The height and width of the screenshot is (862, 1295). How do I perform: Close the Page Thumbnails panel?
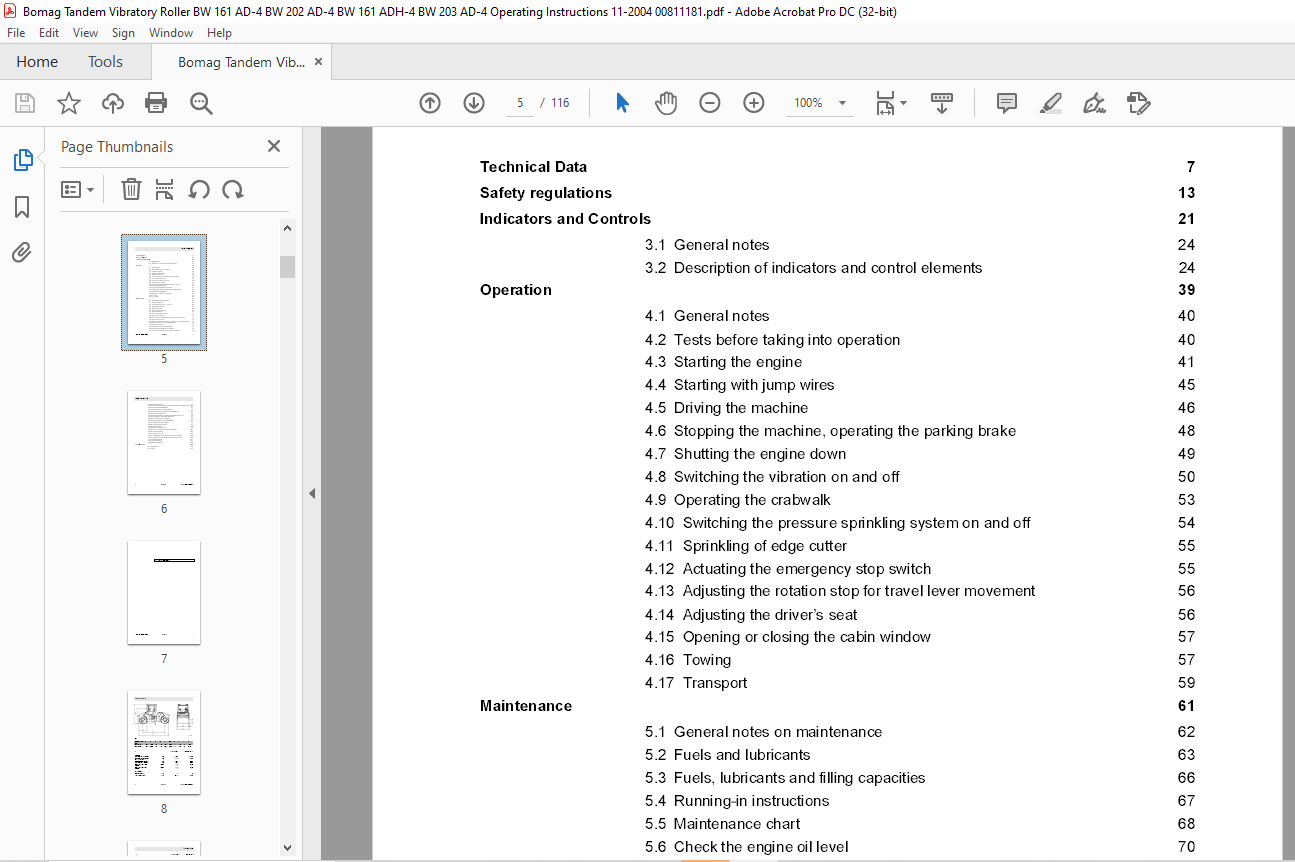point(274,146)
